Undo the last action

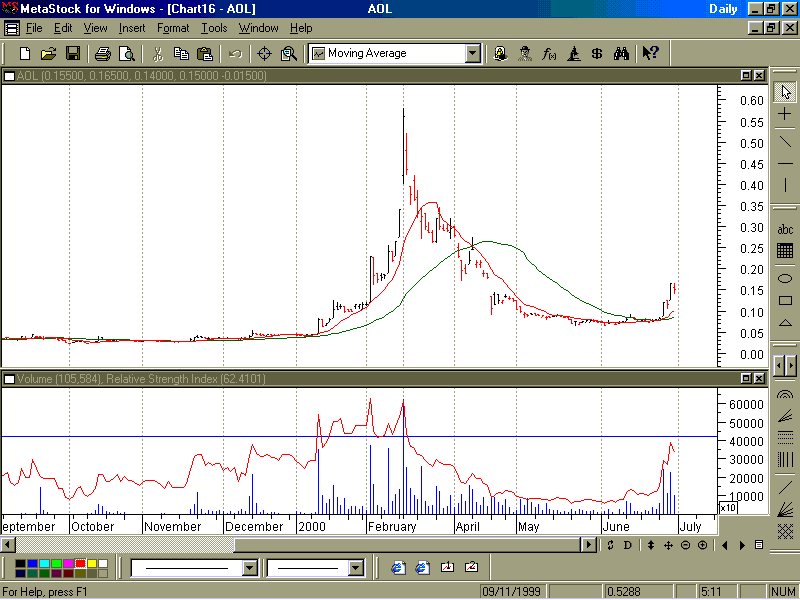click(235, 54)
